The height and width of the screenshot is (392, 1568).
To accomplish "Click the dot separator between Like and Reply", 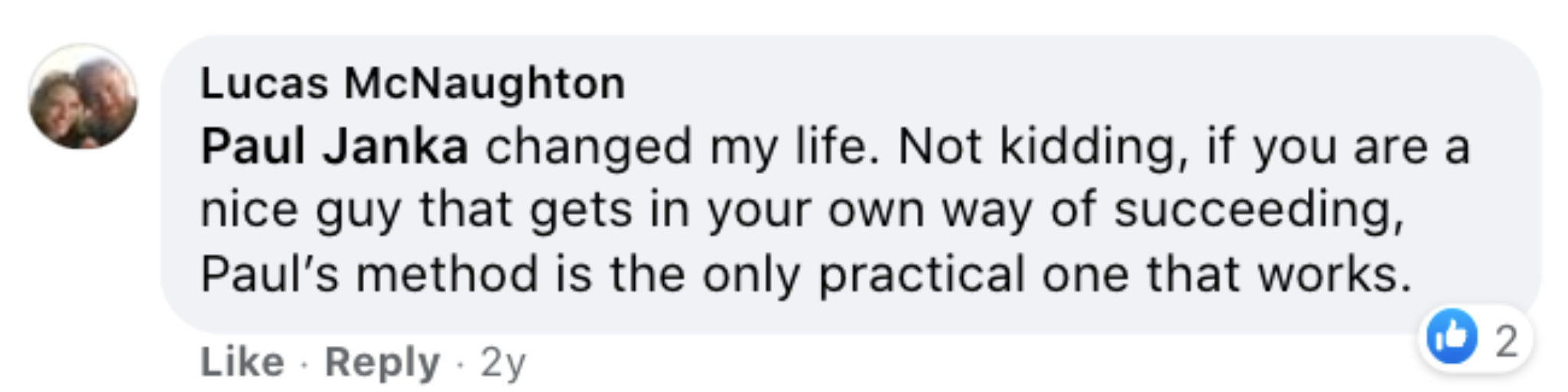I will click(x=304, y=363).
